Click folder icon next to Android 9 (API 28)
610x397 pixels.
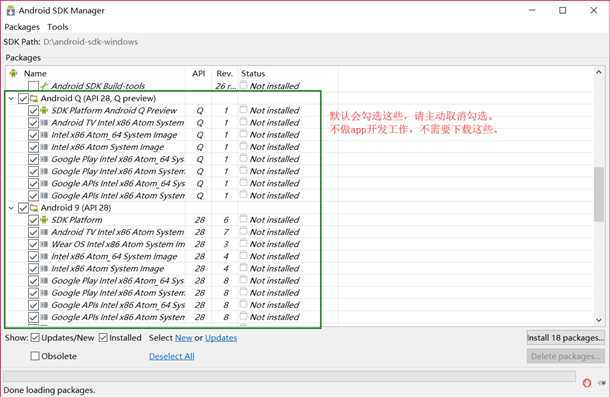[x=34, y=208]
